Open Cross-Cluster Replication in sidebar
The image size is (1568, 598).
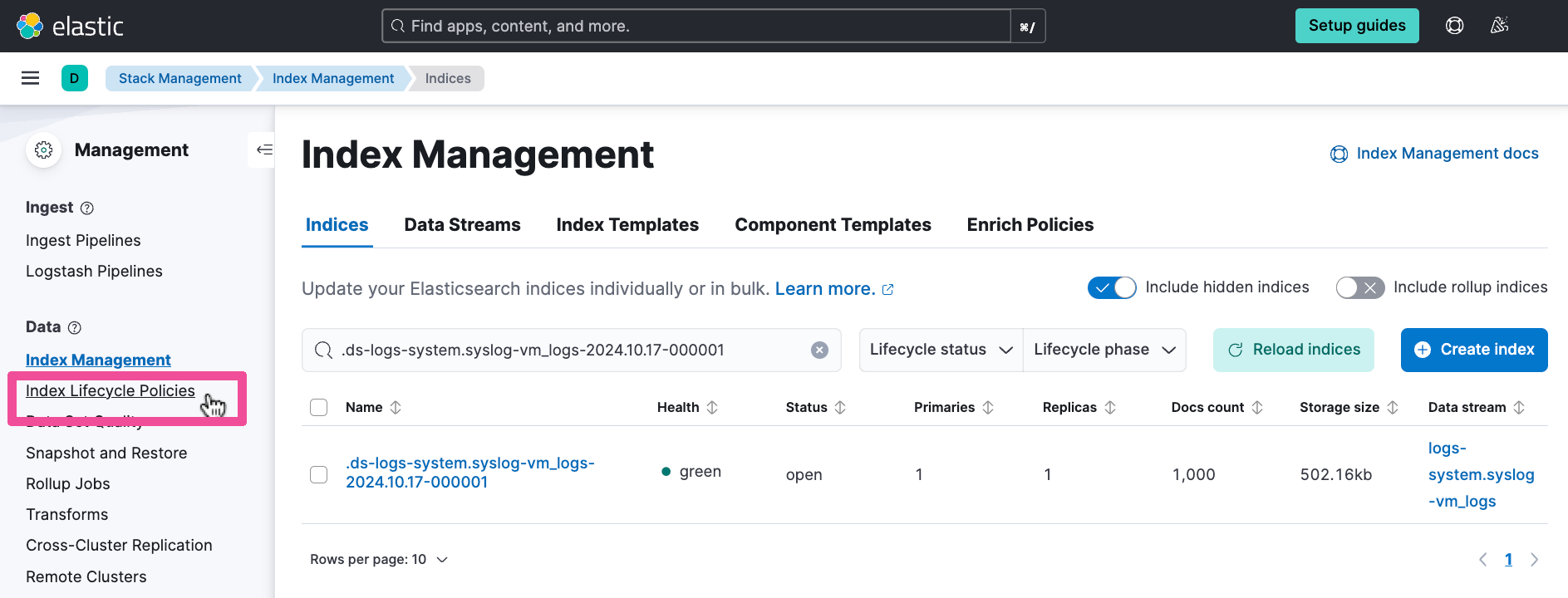119,545
